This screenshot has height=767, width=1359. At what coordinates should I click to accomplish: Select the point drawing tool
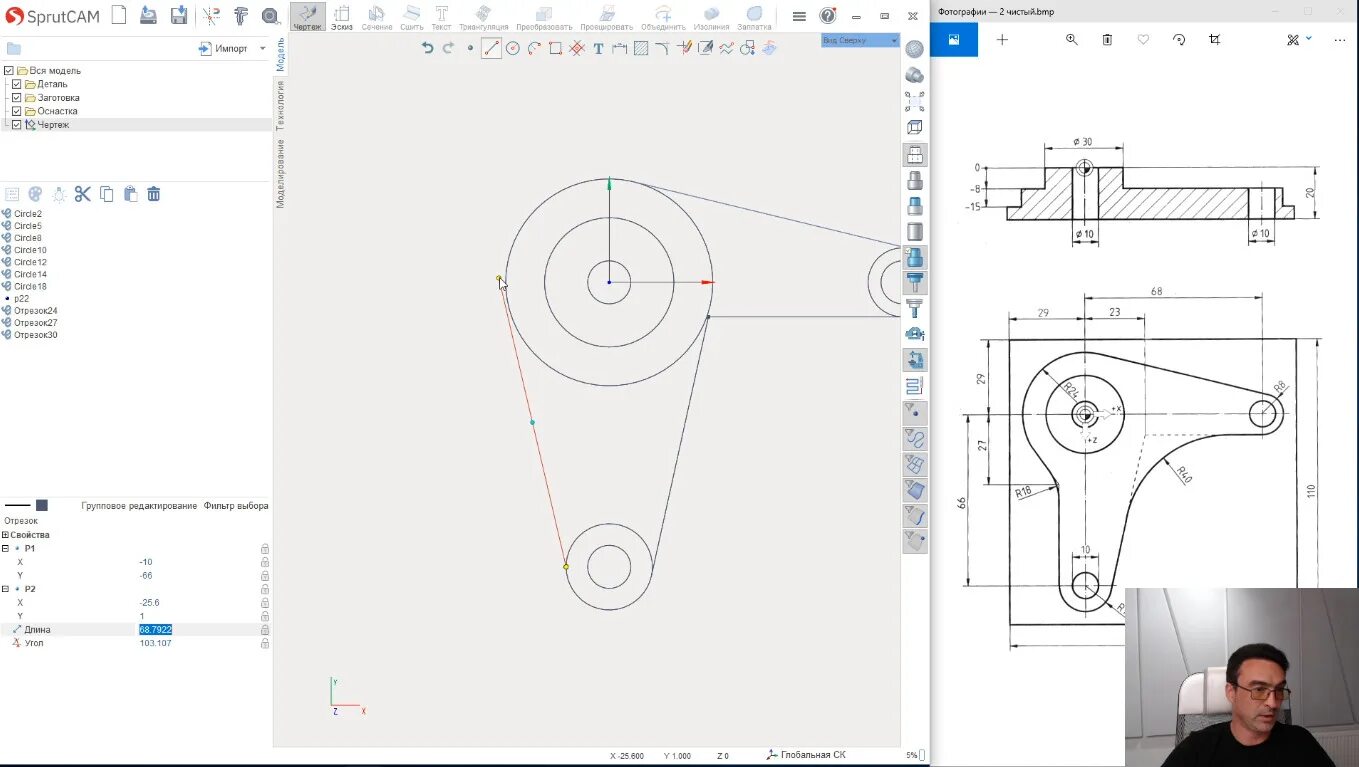click(x=470, y=48)
